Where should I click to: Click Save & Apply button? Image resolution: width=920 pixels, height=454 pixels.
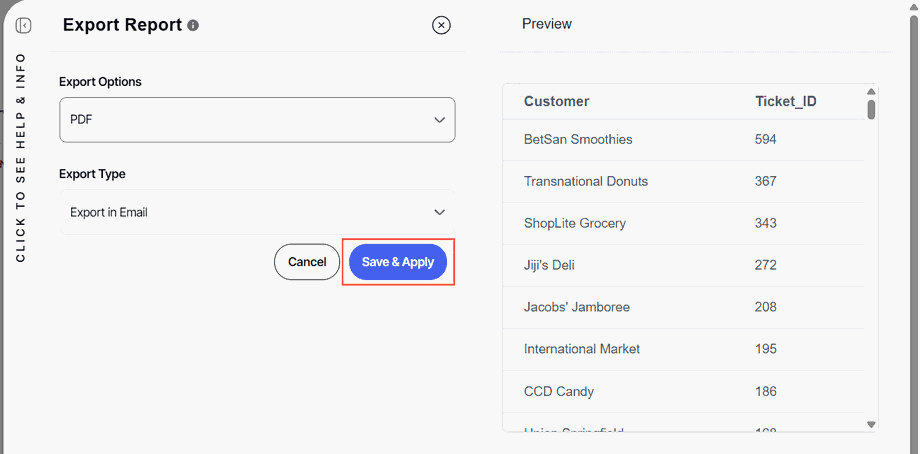[398, 262]
